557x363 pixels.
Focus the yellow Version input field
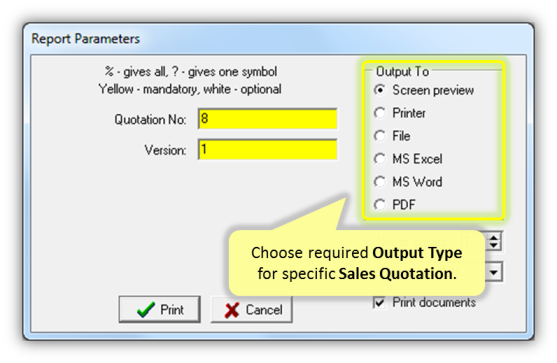pyautogui.click(x=267, y=150)
